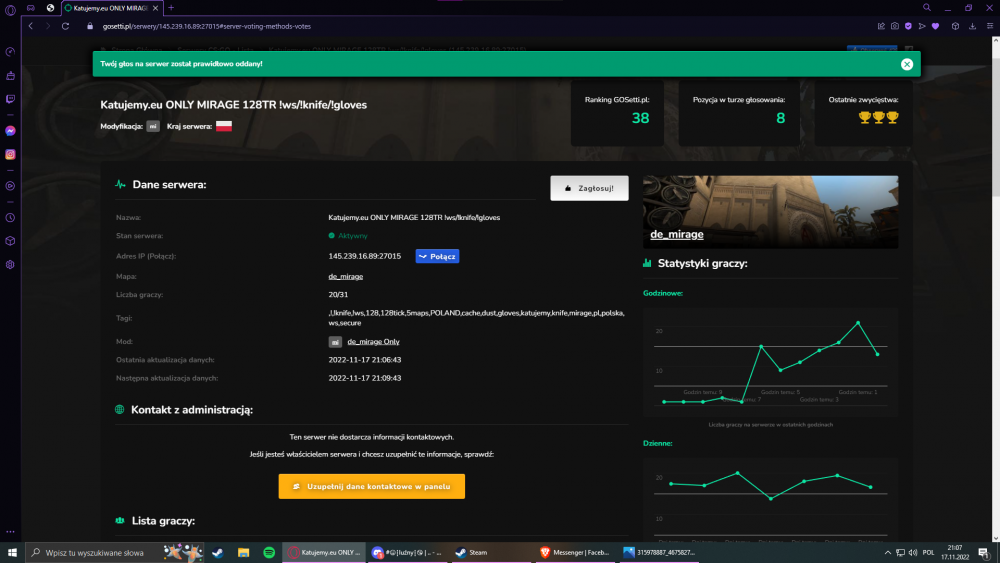Viewport: 1000px width, 563px height.
Task: Click the downloads icon in browser toolbar
Action: pyautogui.click(x=972, y=26)
